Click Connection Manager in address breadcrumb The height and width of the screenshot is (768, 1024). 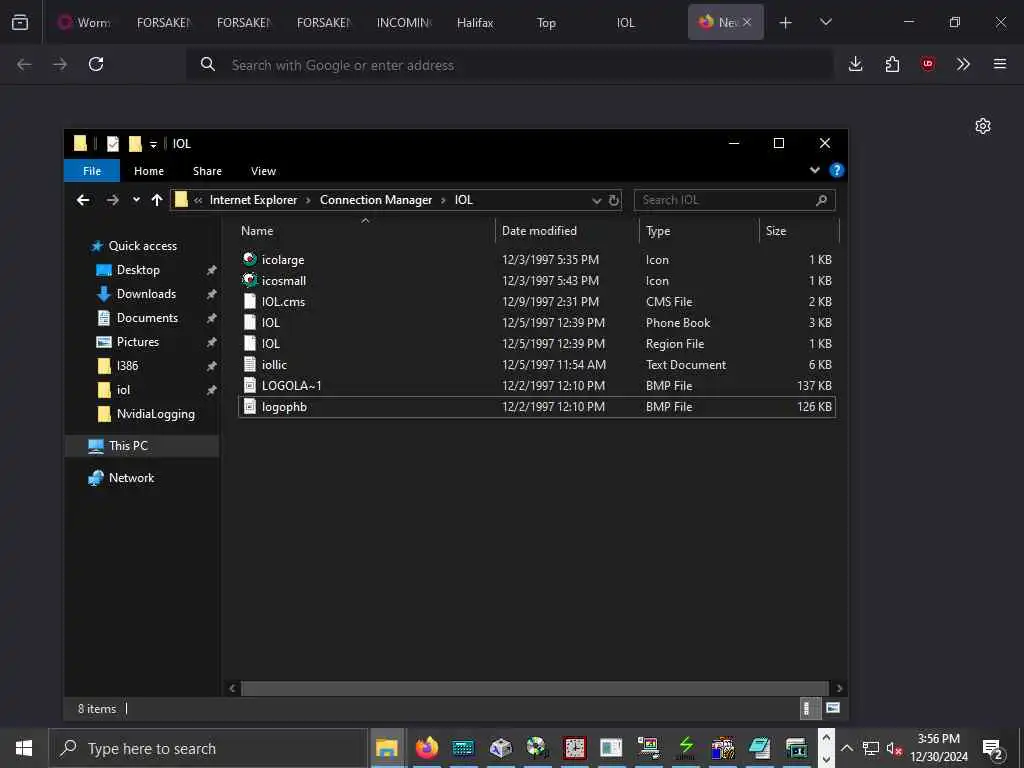(x=376, y=200)
